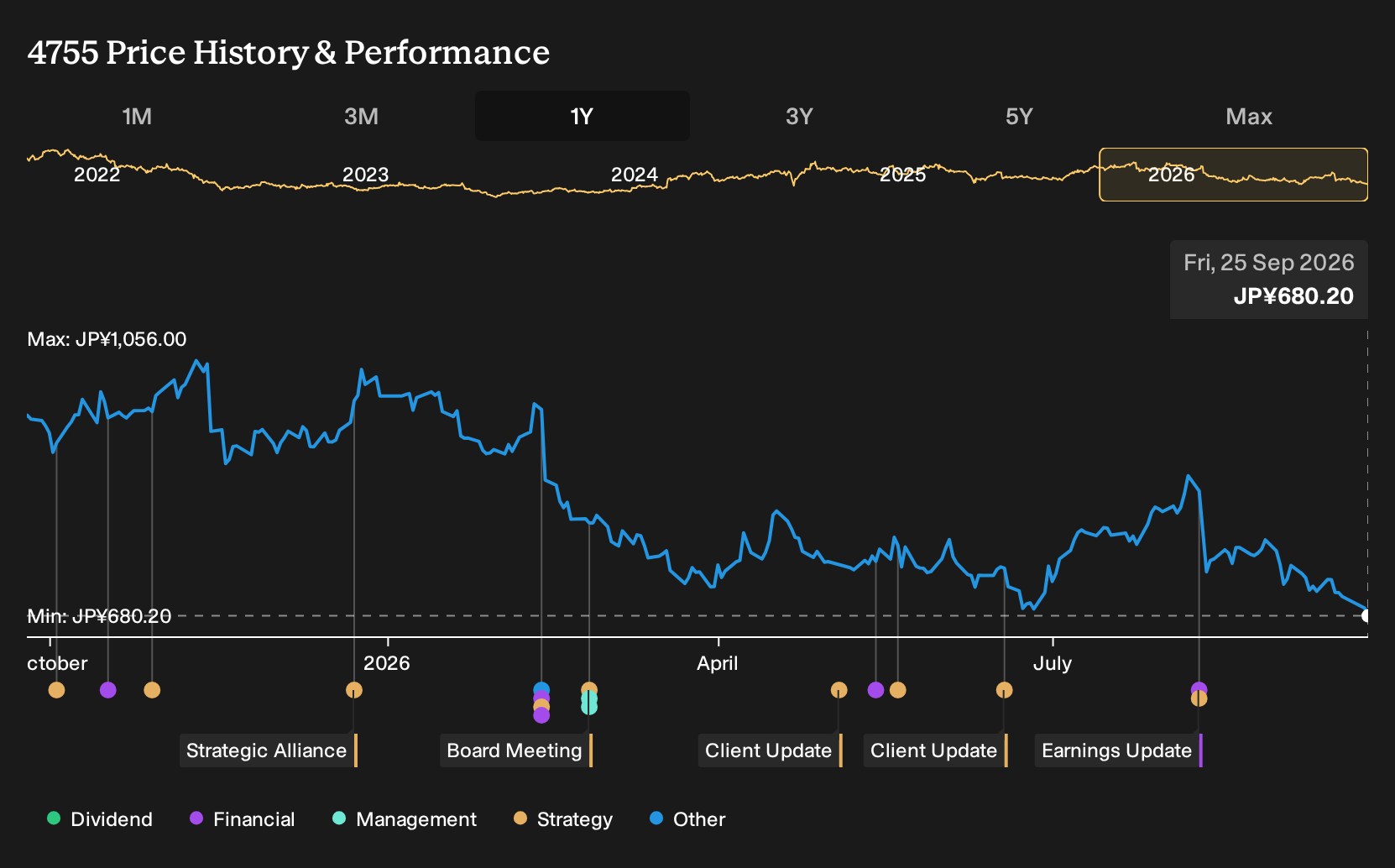Select the orange dot overlapping the Earnings Update purple dot
The height and width of the screenshot is (868, 1395).
(1199, 698)
